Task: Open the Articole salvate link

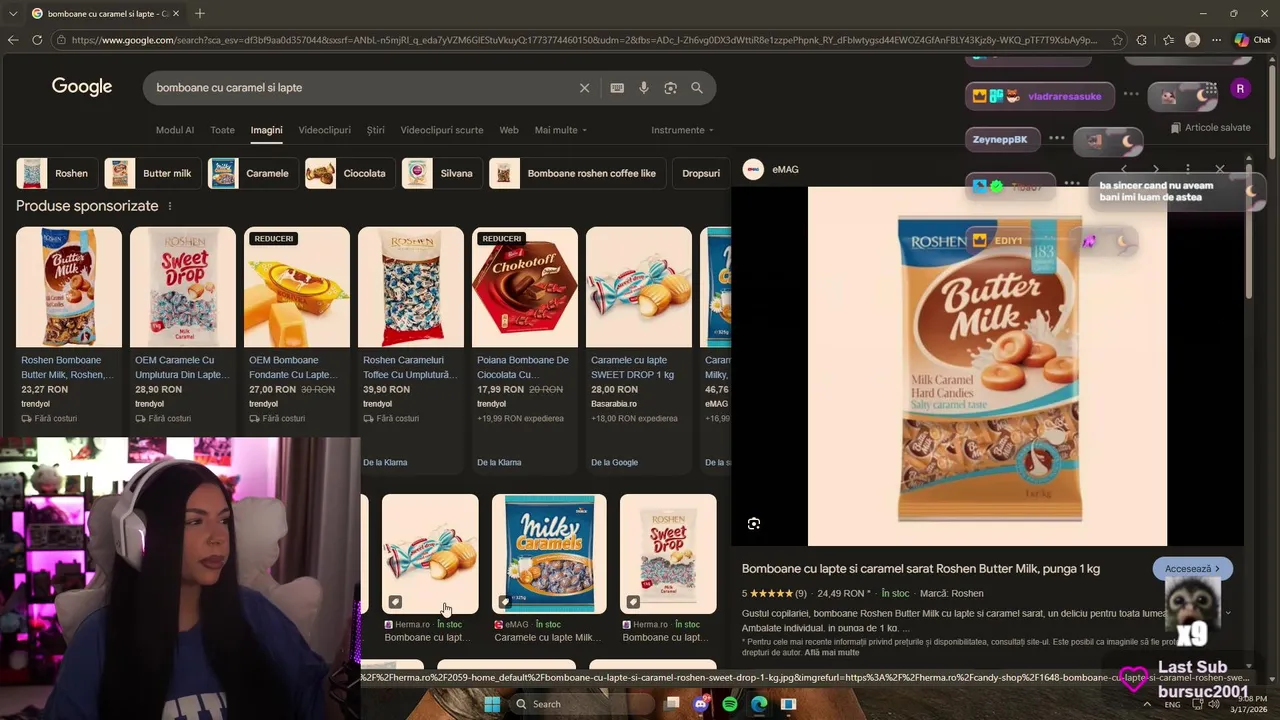Action: pos(1210,128)
